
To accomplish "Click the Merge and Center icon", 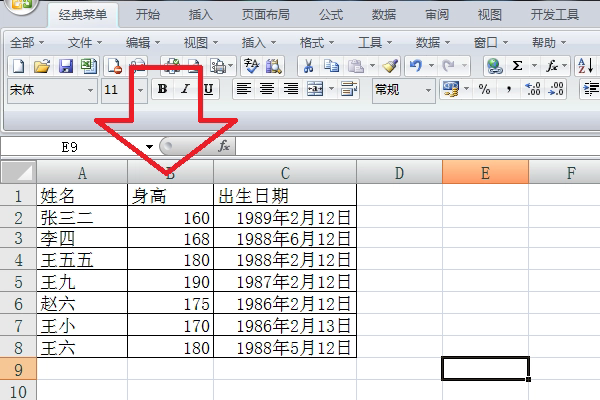I will (315, 90).
